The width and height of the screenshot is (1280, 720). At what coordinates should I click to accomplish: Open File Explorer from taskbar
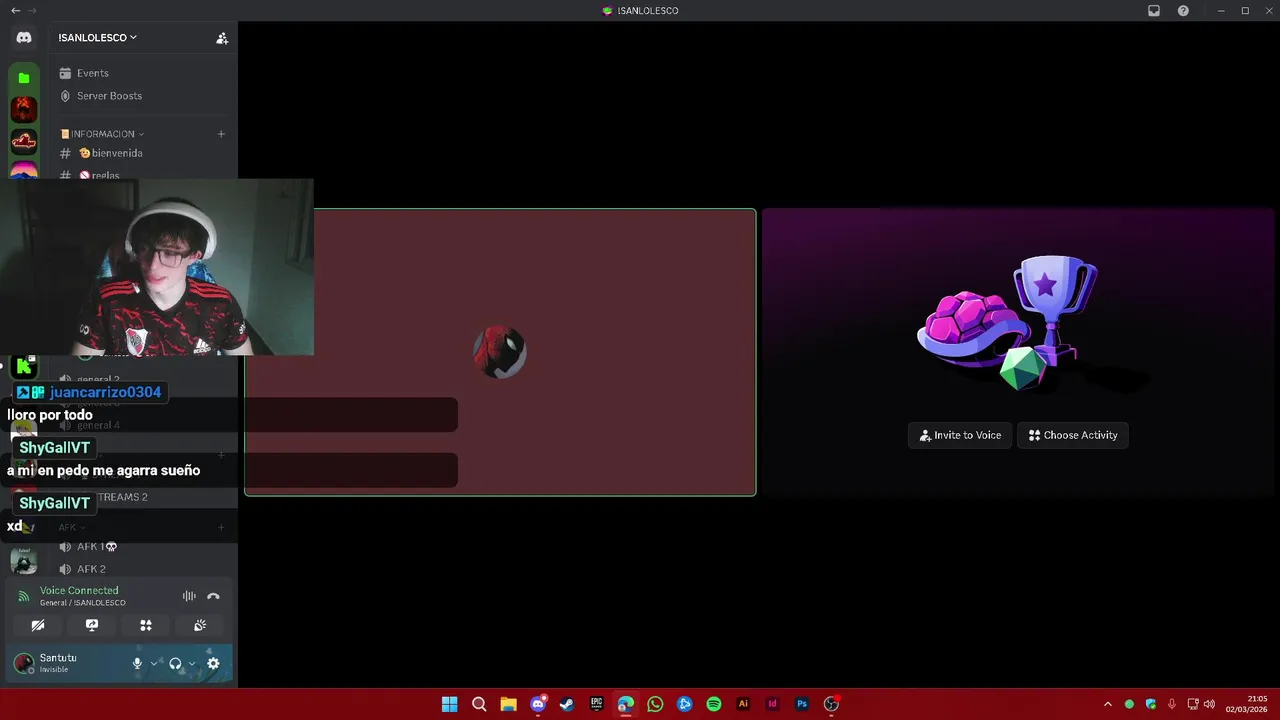point(508,704)
